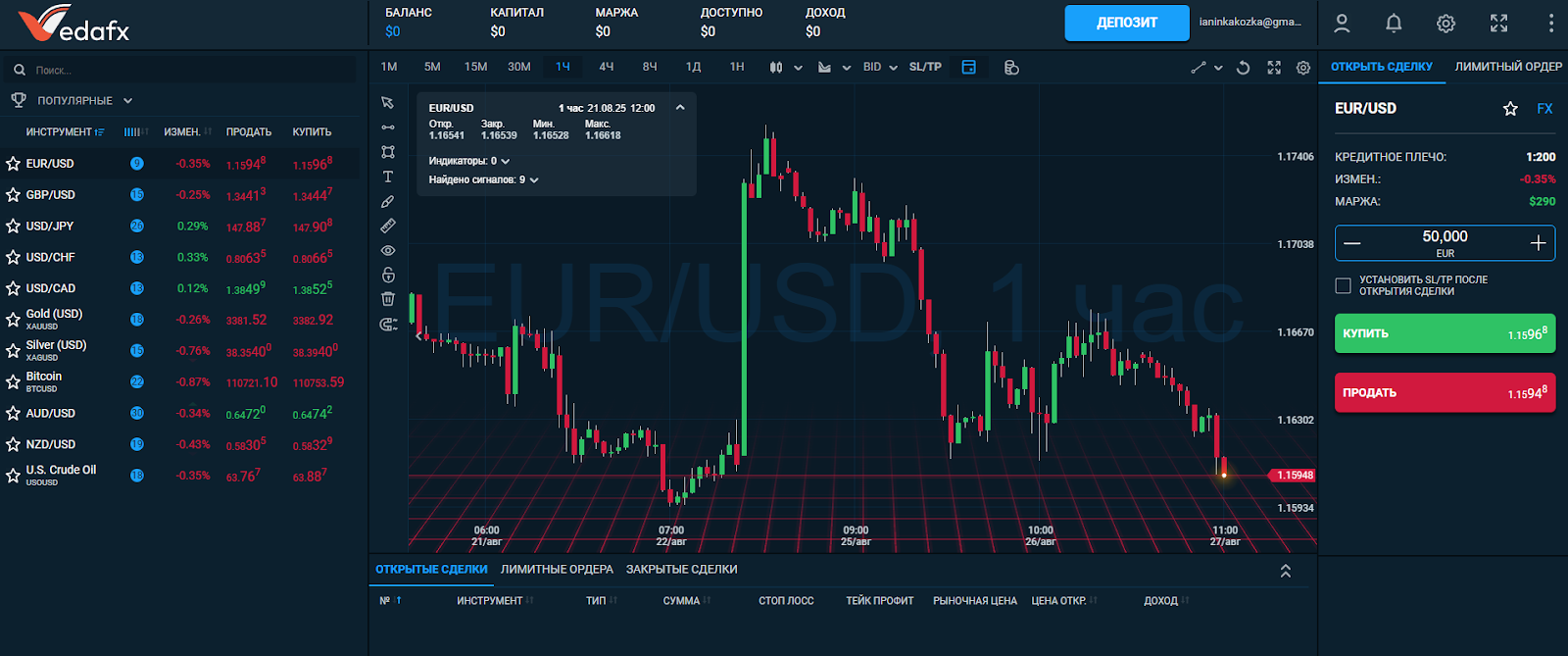Switch to the 5M timeframe
This screenshot has height=656, width=1568.
tap(432, 67)
